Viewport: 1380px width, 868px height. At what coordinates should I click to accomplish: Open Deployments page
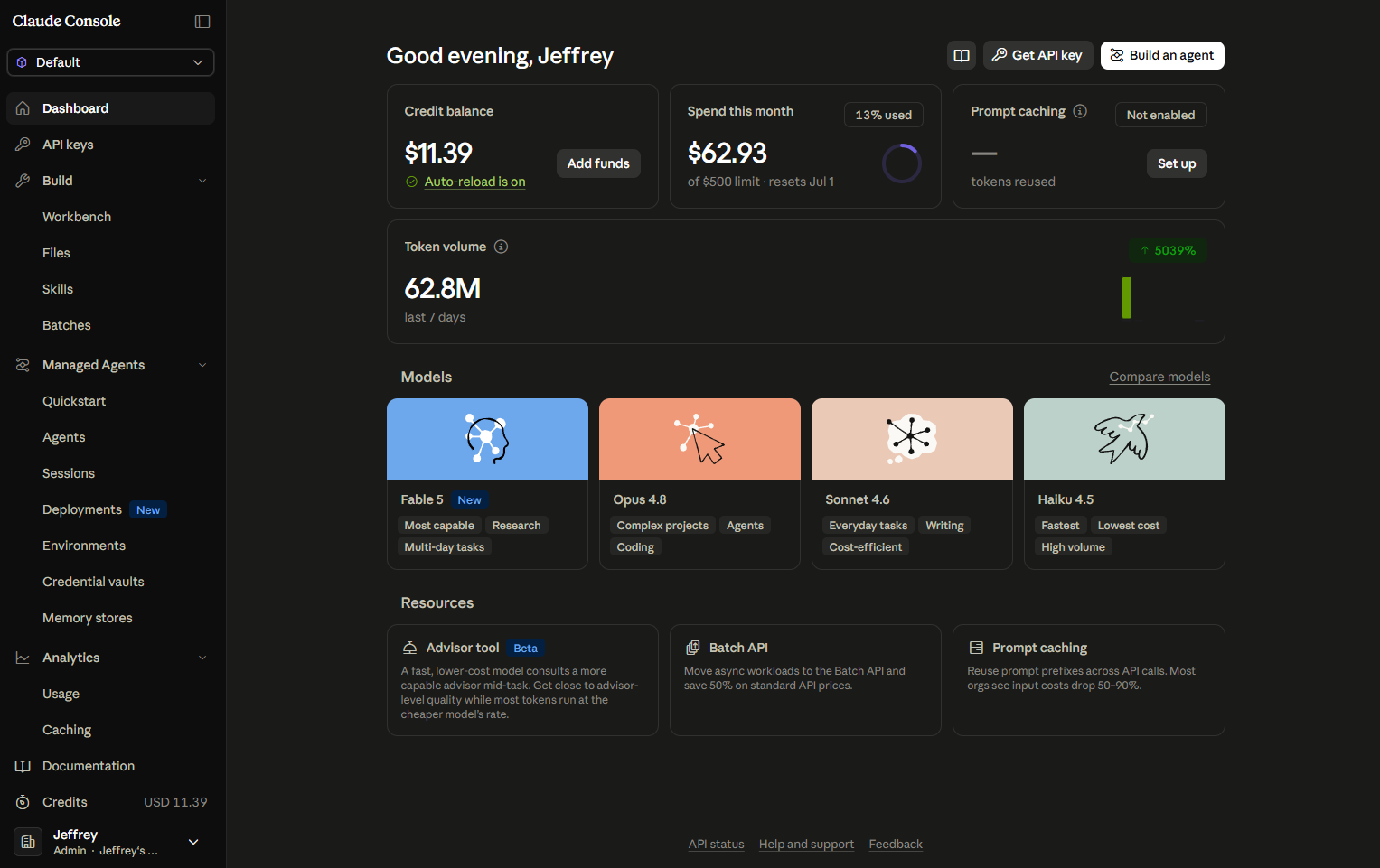[x=82, y=509]
